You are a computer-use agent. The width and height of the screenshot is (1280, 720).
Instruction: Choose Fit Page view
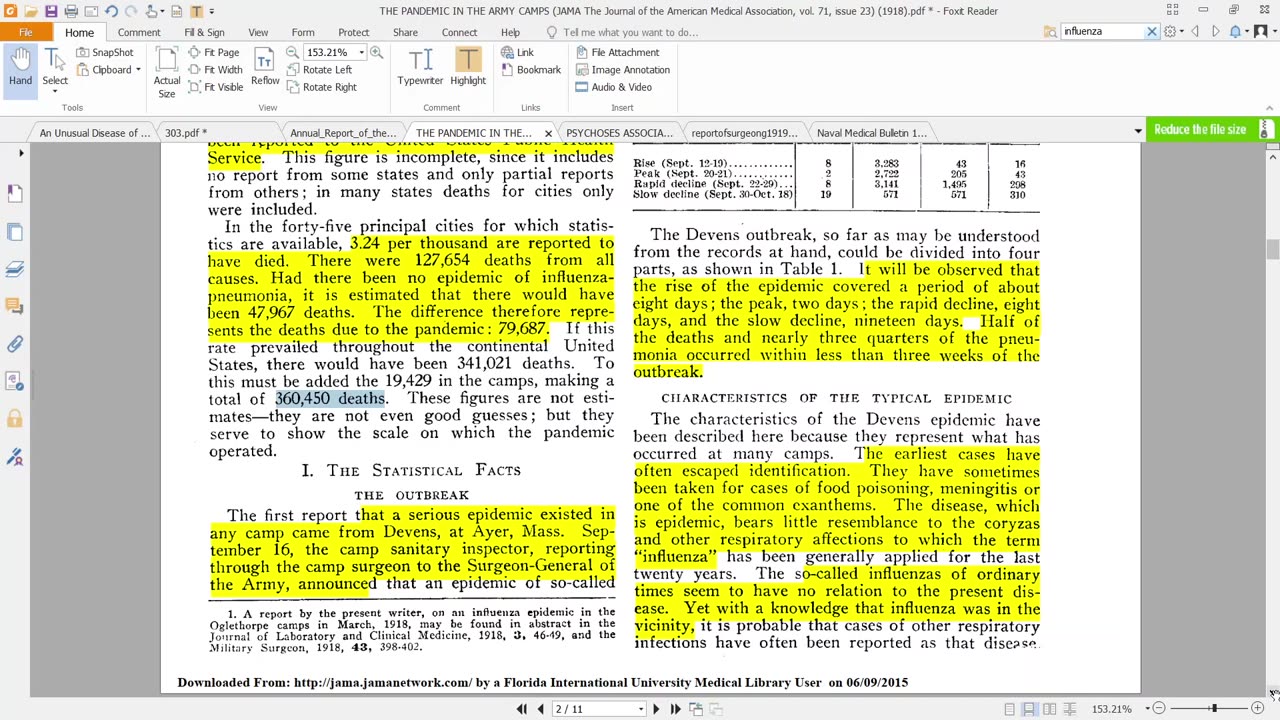coord(213,52)
